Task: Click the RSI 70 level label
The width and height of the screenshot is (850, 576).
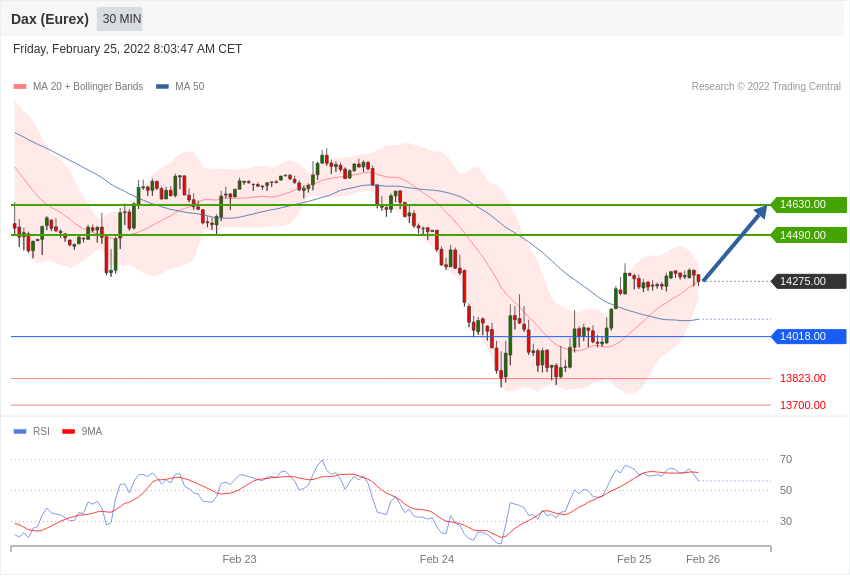Action: pyautogui.click(x=786, y=460)
